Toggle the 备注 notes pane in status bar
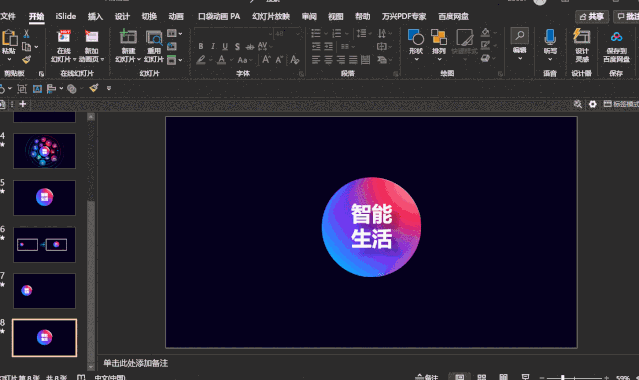This screenshot has width=639, height=380. 427,377
